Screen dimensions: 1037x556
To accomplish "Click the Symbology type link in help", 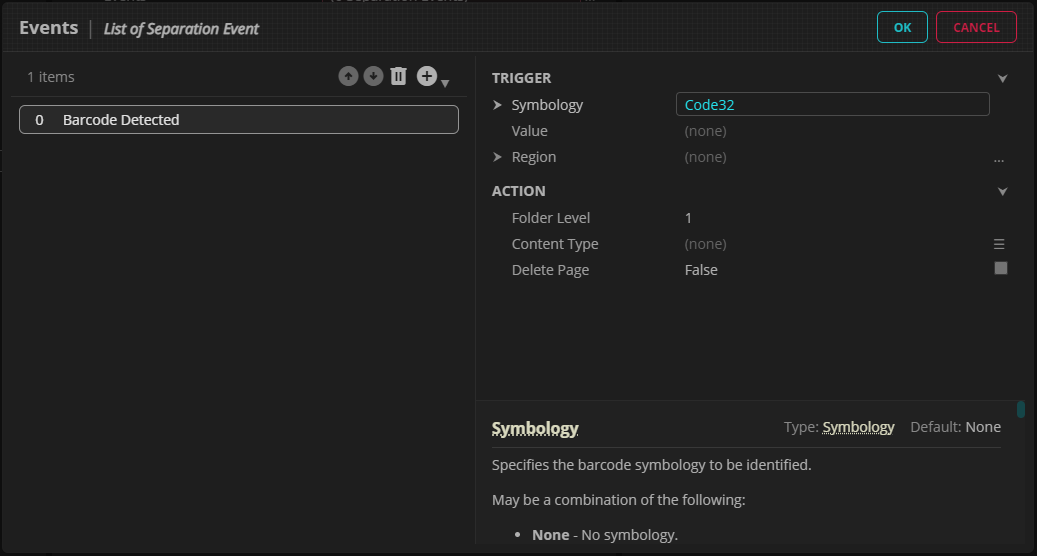I will pos(858,427).
